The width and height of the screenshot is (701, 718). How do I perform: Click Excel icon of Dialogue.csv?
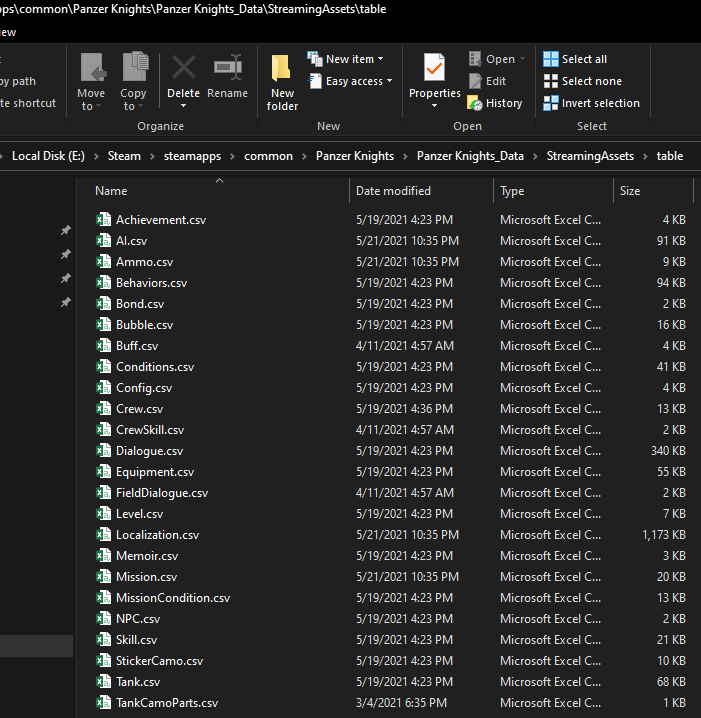coord(103,451)
